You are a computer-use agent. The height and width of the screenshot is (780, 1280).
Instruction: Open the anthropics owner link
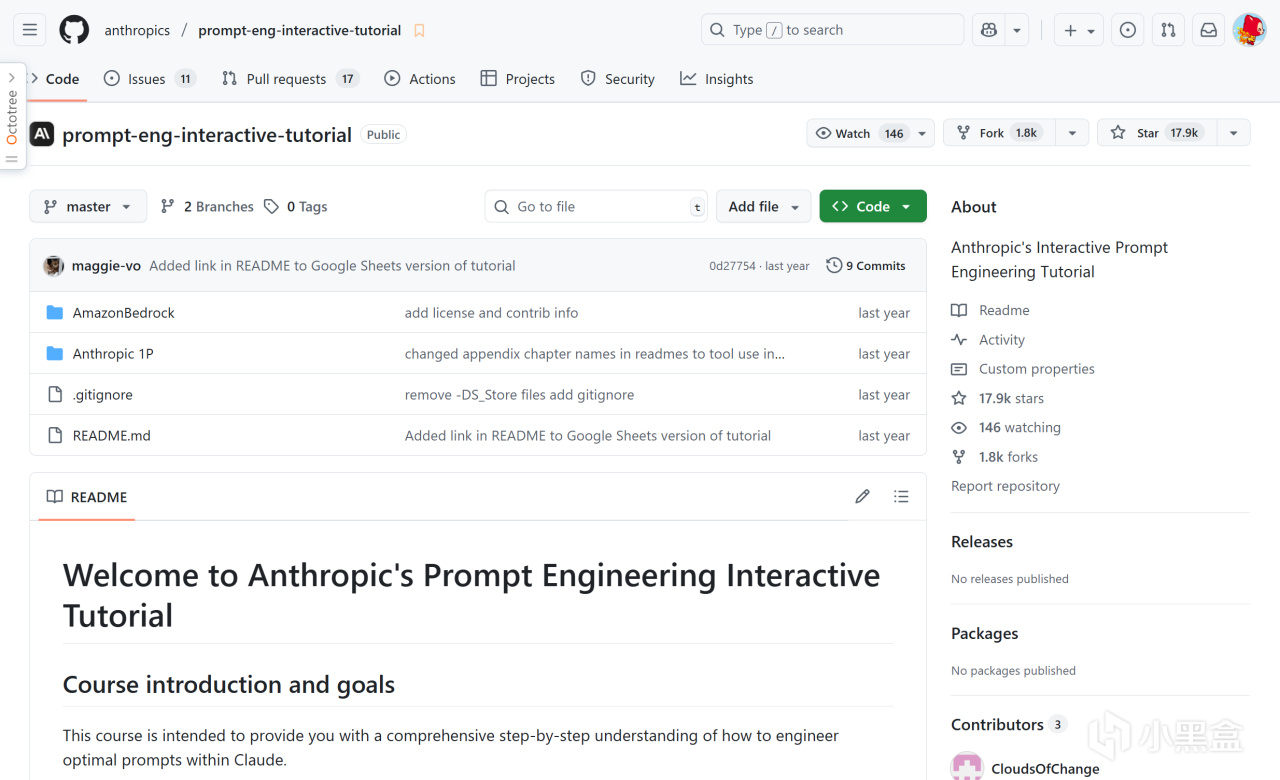coord(137,30)
